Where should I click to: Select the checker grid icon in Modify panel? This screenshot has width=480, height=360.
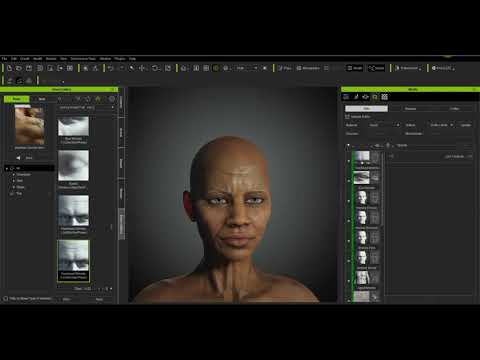click(x=385, y=97)
